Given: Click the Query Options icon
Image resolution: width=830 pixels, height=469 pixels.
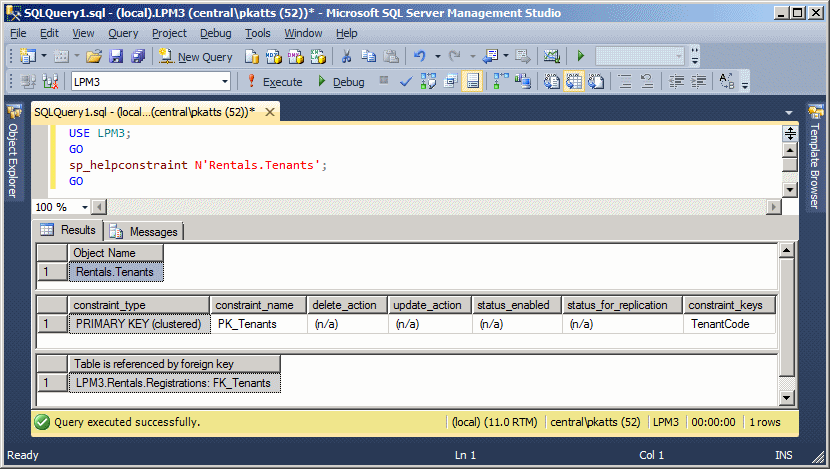Looking at the screenshot, I should (x=450, y=82).
